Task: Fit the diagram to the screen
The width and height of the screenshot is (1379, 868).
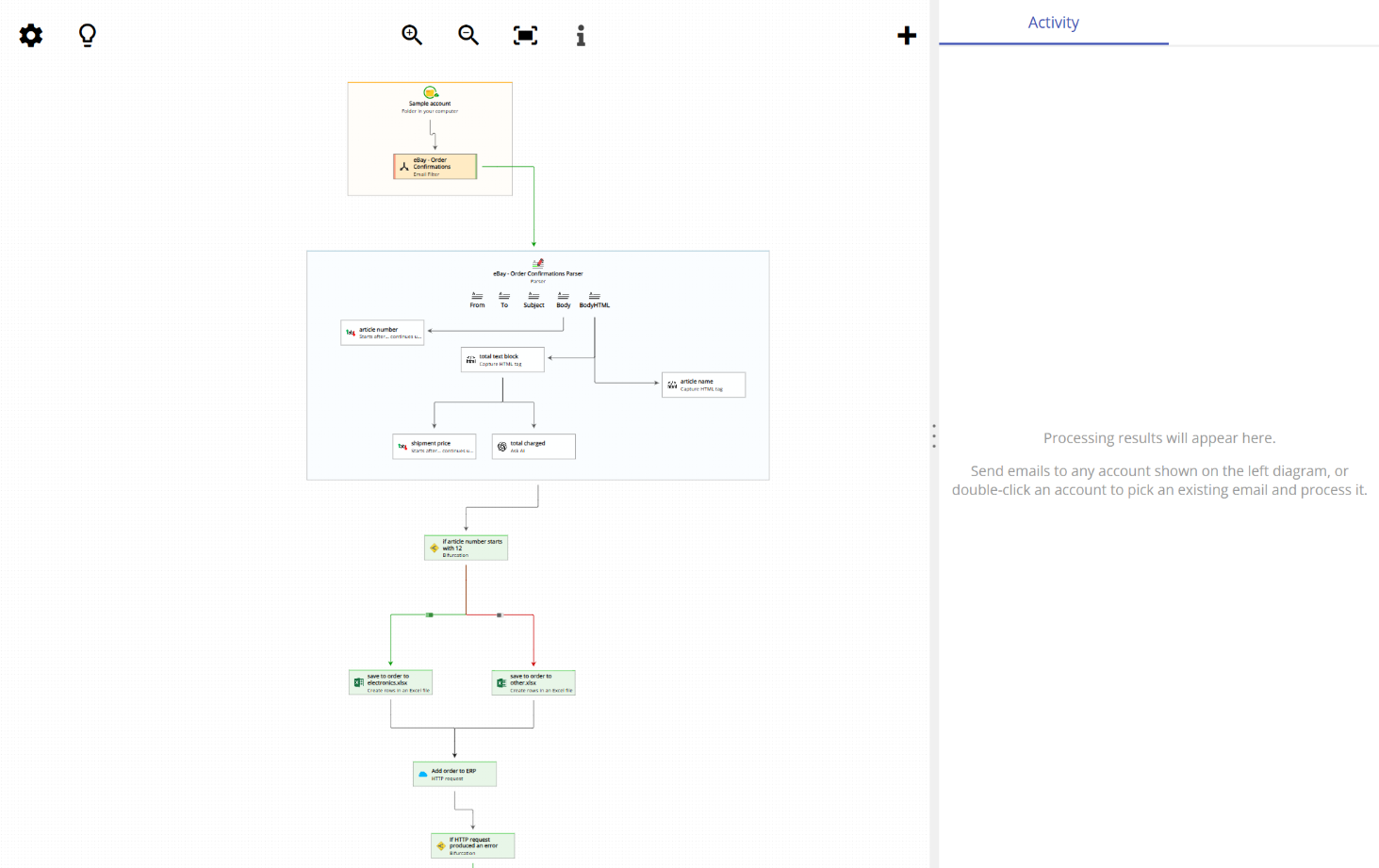Action: pos(524,35)
